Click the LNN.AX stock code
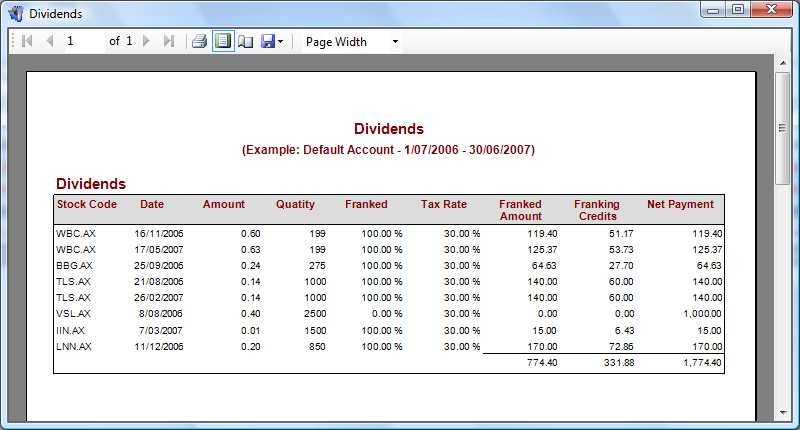800x430 pixels. [x=74, y=346]
